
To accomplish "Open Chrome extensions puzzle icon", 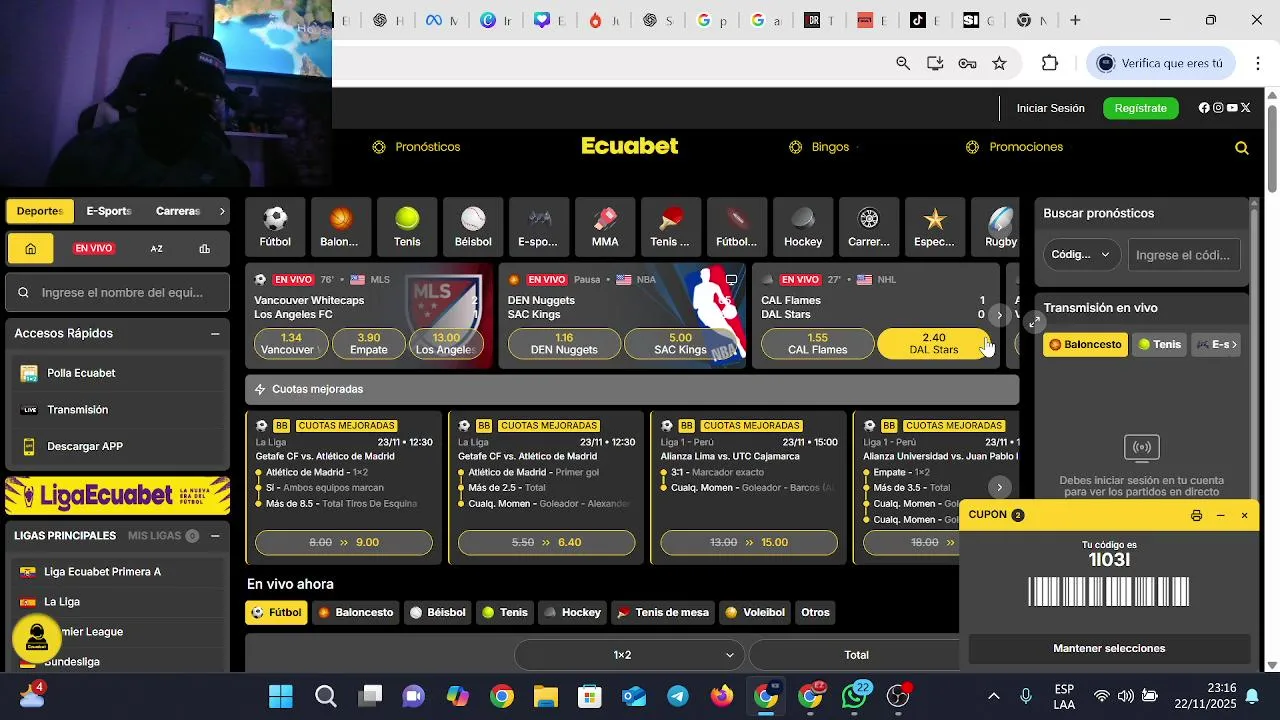I will tap(1050, 63).
